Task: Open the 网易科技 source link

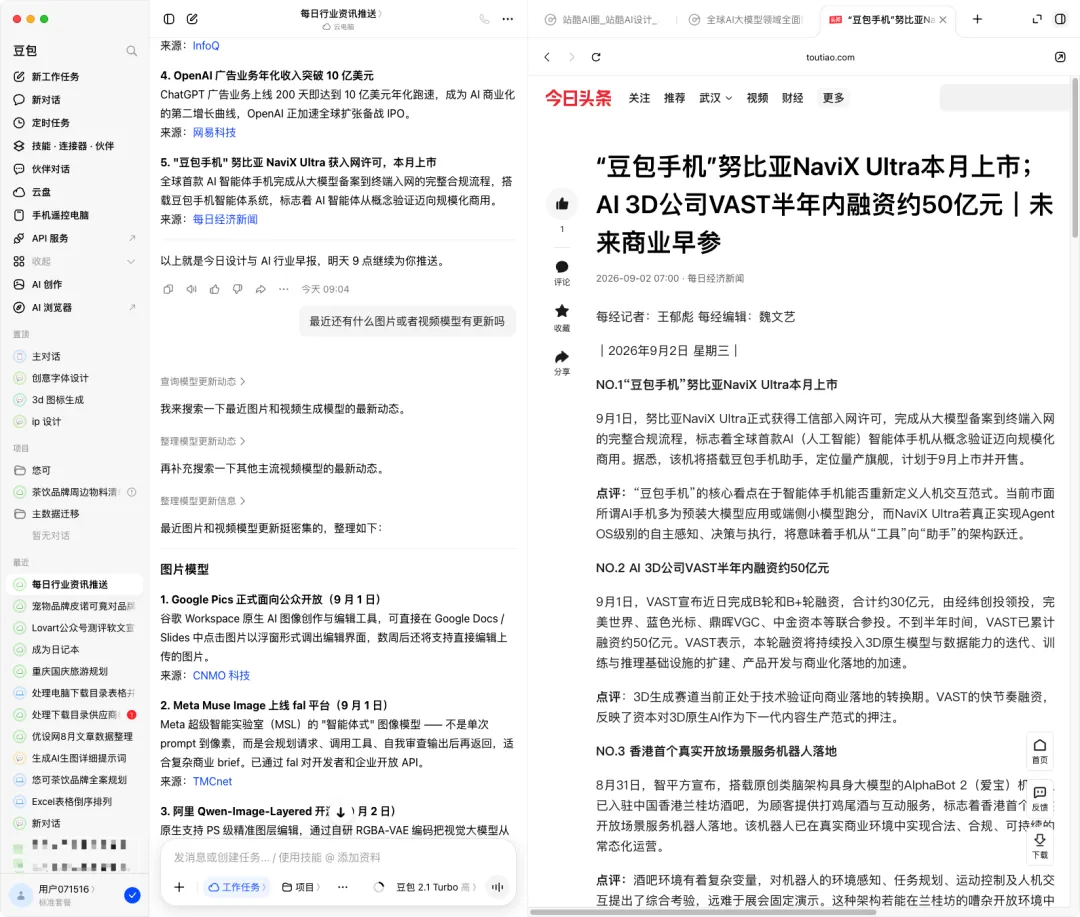Action: (214, 132)
